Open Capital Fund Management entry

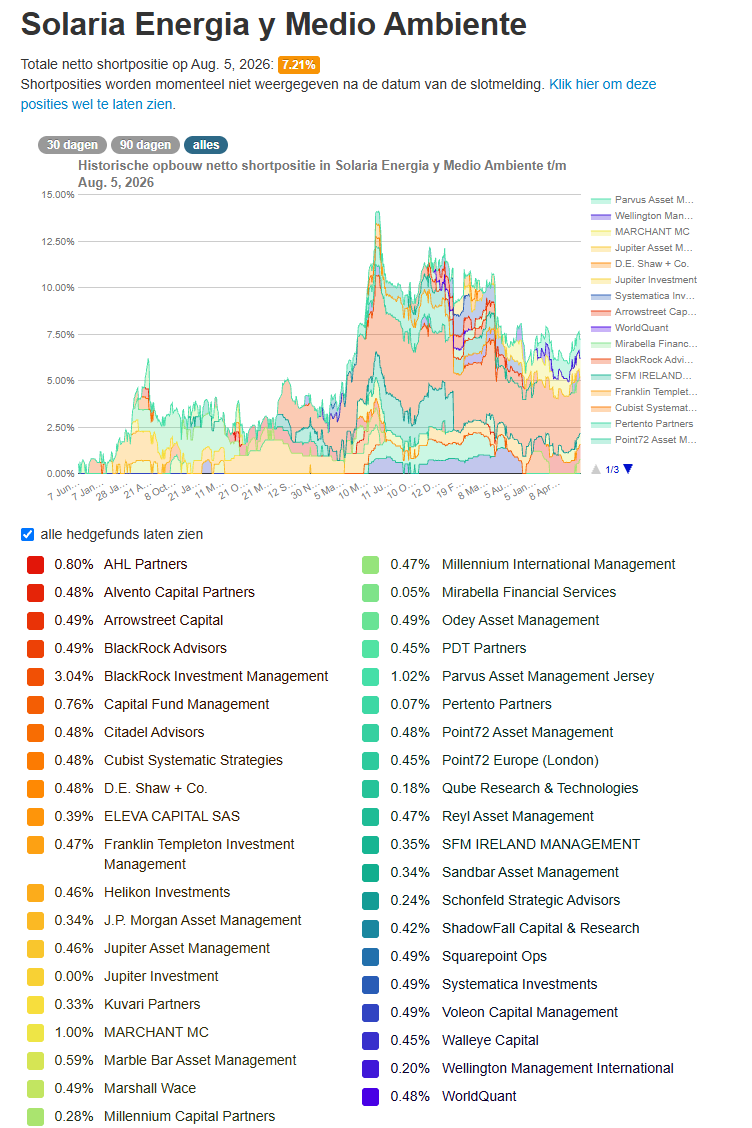point(186,705)
